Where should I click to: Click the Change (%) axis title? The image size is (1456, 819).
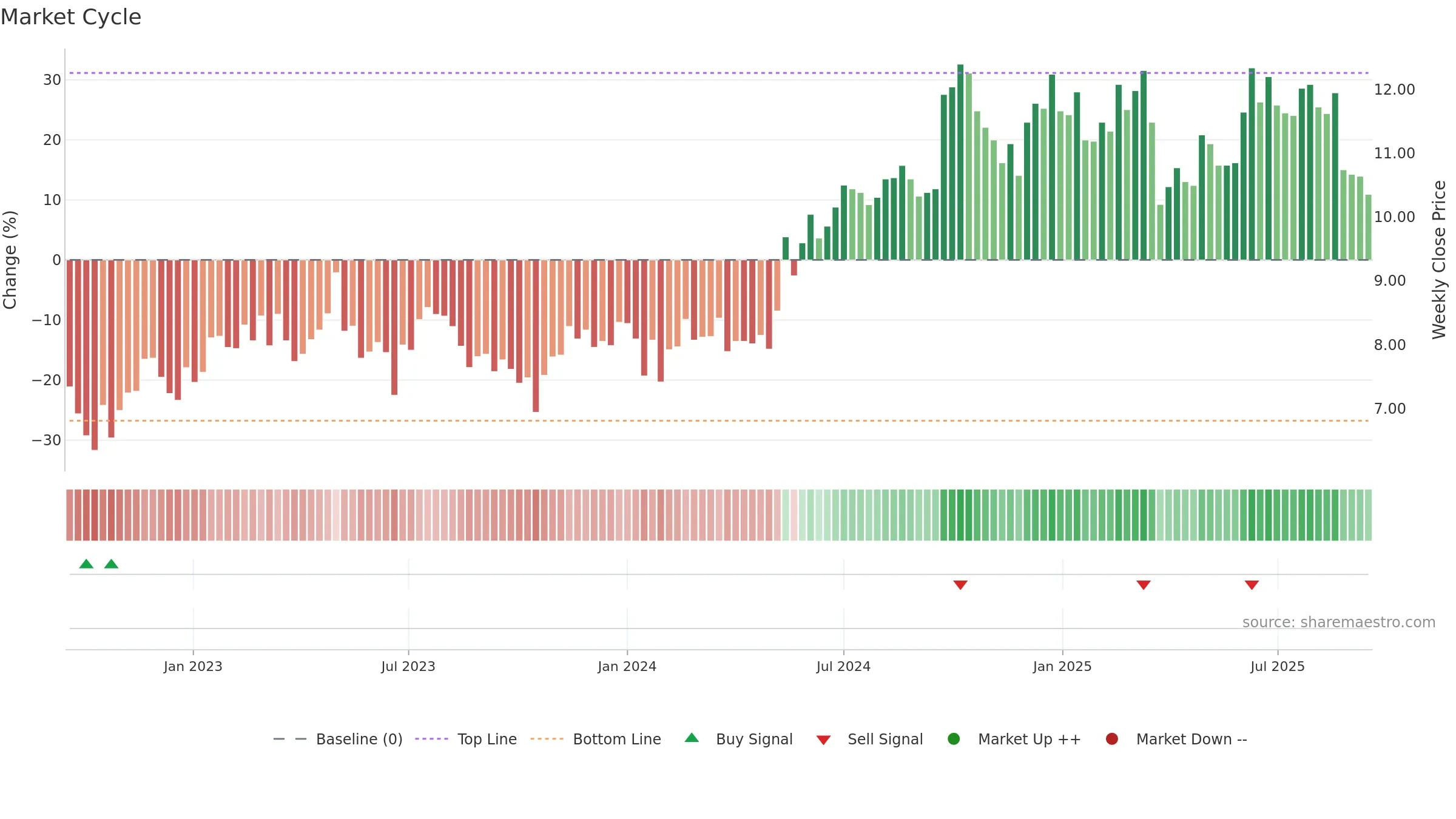click(10, 260)
